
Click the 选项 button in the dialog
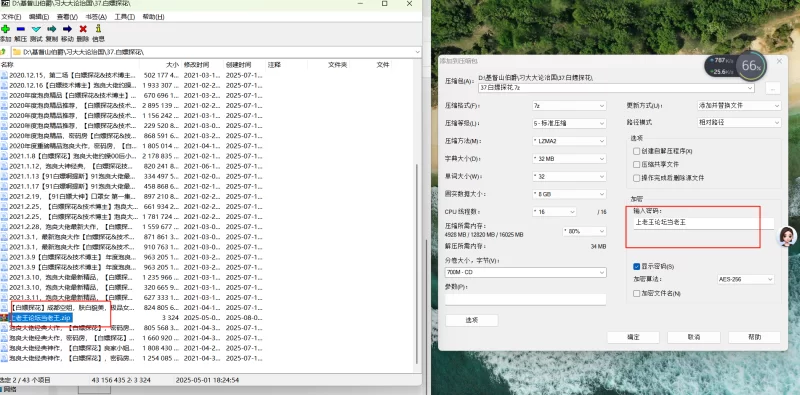pyautogui.click(x=471, y=320)
